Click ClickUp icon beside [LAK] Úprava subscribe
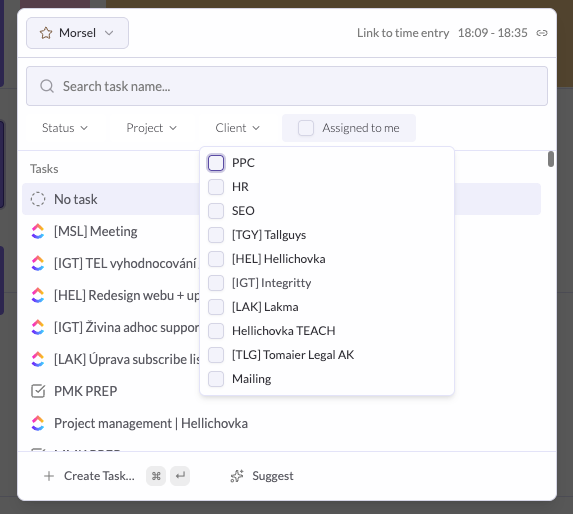Screen dimensions: 573x514 tap(38, 359)
